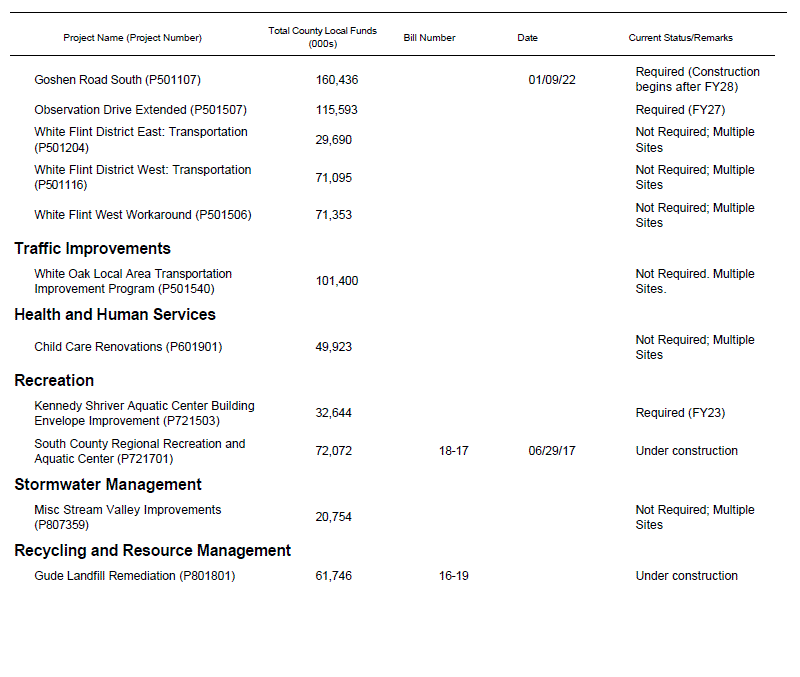The image size is (800, 677).
Task: Click the Project Name (Project Number) column header
Action: tap(132, 38)
